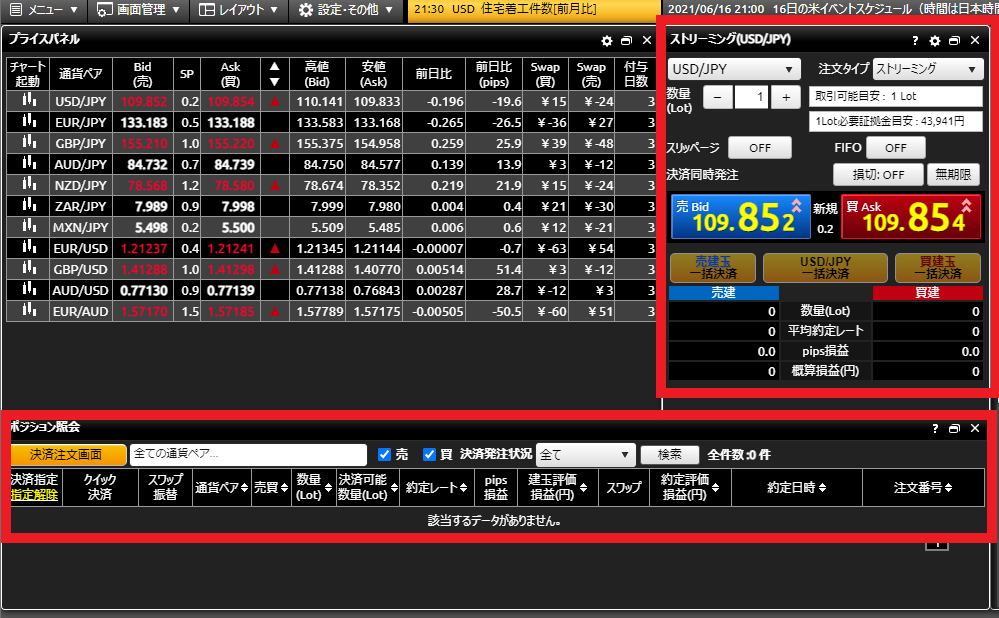The height and width of the screenshot is (618, 999).
Task: Open the メニュー menu
Action: click(x=46, y=11)
